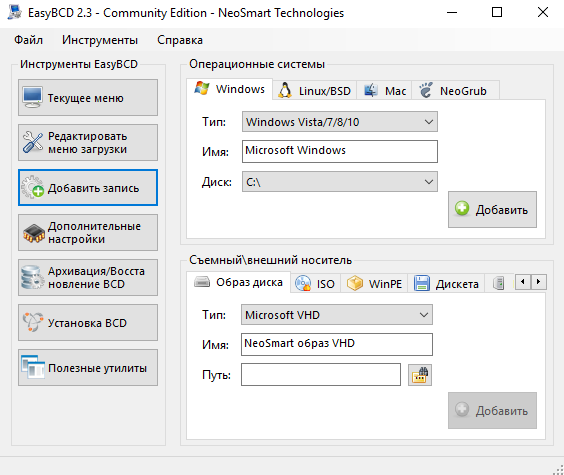The height and width of the screenshot is (475, 564).
Task: Click the Microsoft Windows name field
Action: point(340,151)
